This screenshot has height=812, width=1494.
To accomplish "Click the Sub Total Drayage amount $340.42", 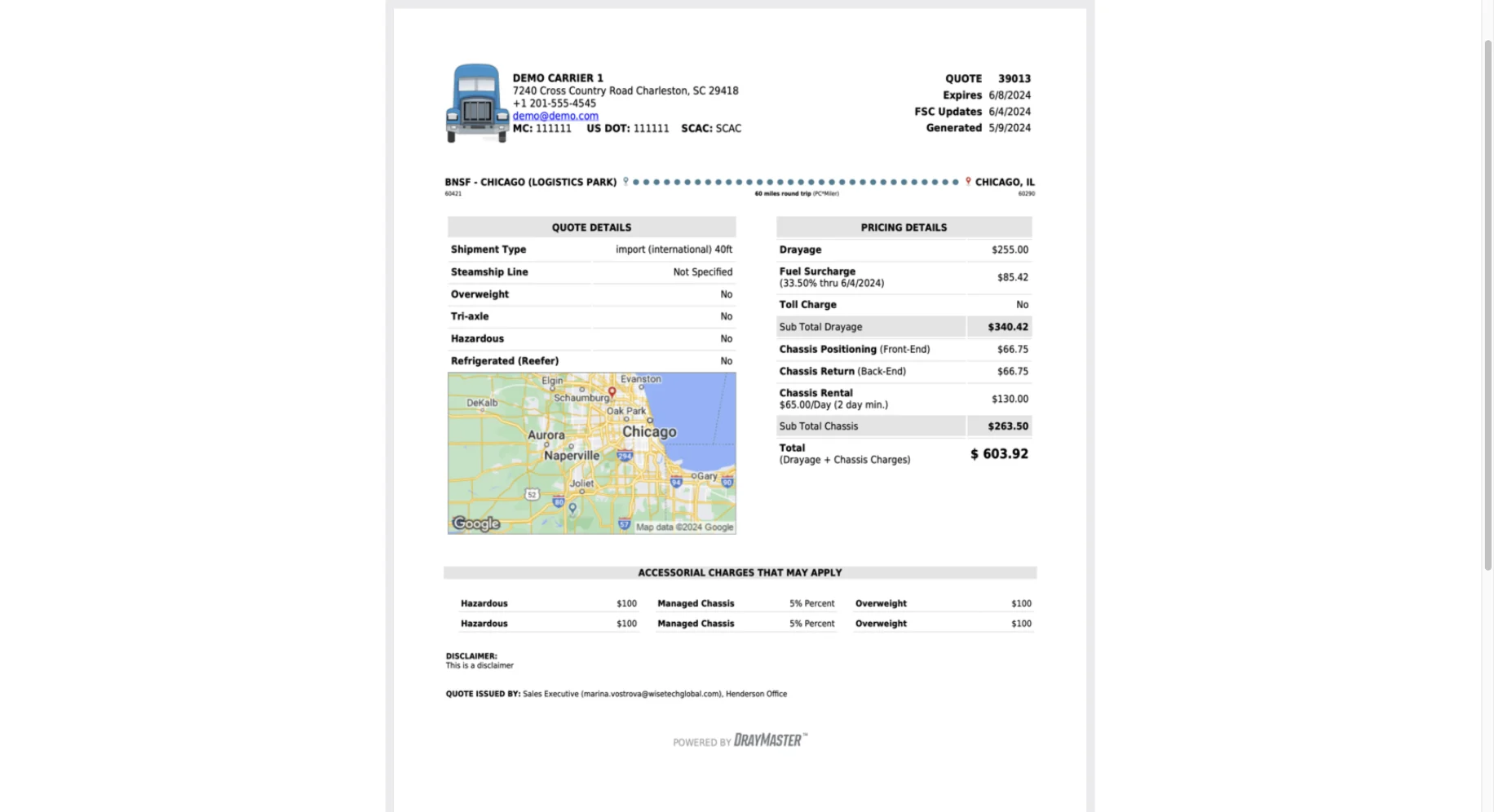I will 1008,327.
